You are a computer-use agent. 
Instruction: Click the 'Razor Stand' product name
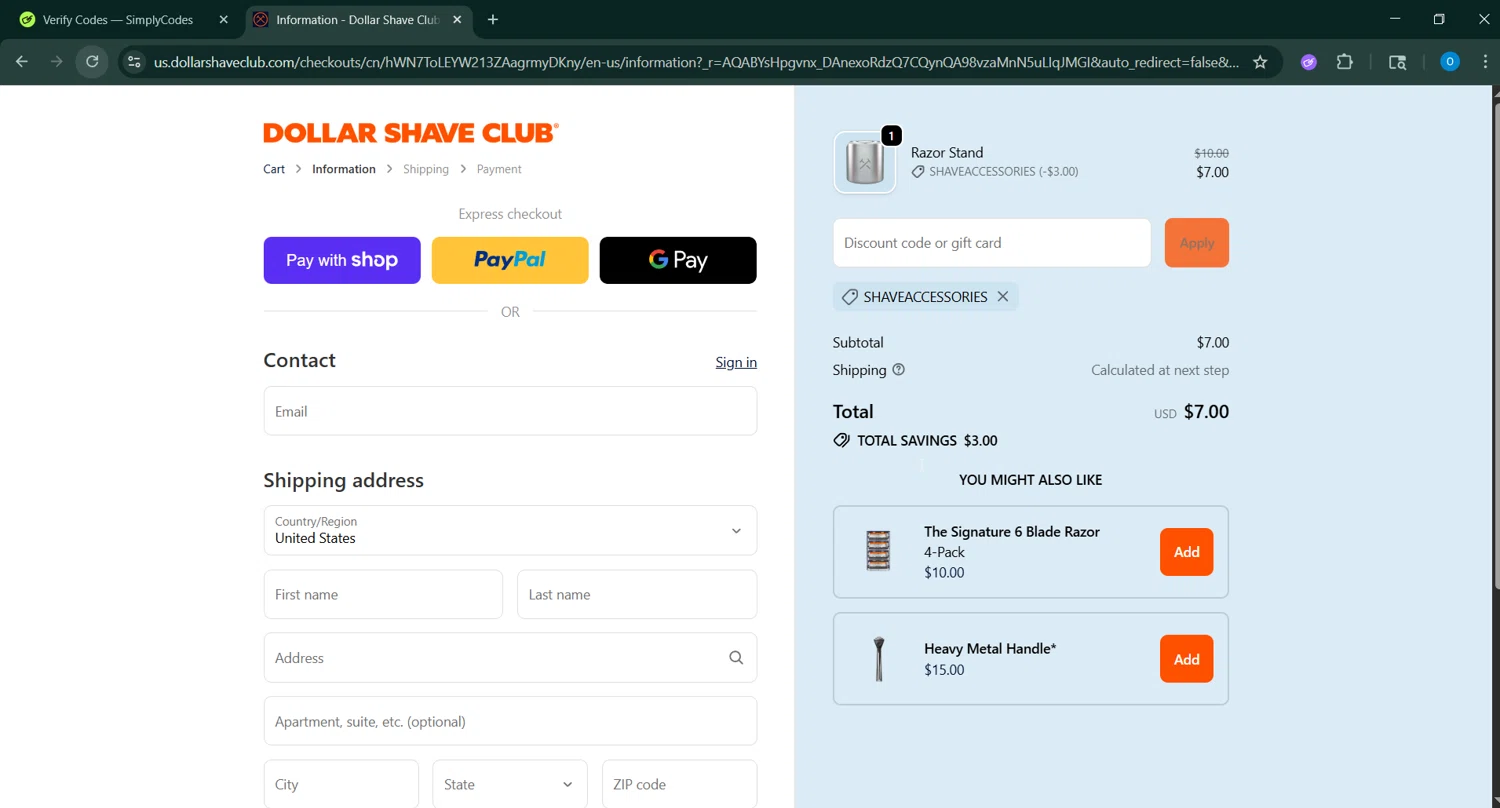[x=947, y=153]
